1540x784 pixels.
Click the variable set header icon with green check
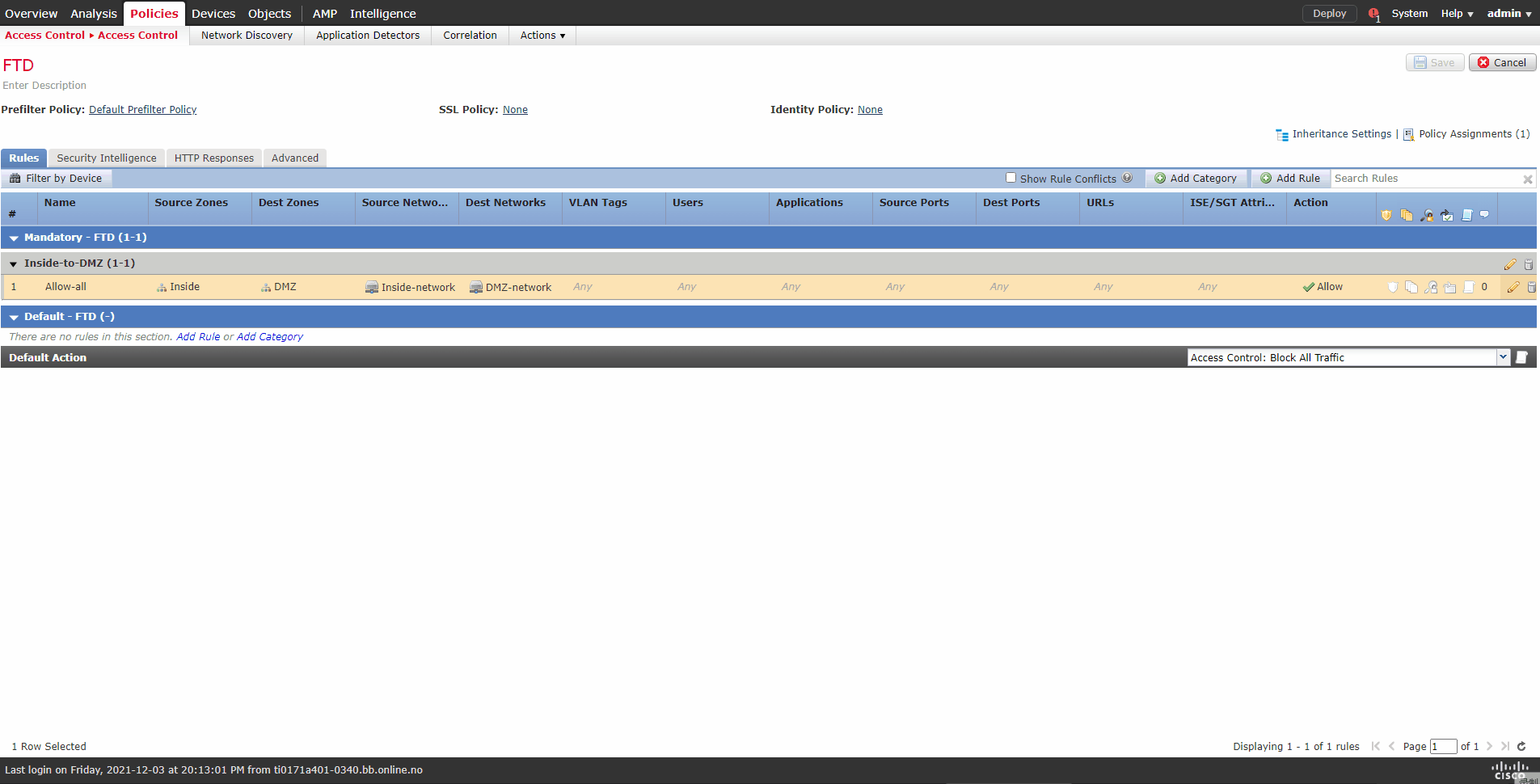click(x=1447, y=215)
